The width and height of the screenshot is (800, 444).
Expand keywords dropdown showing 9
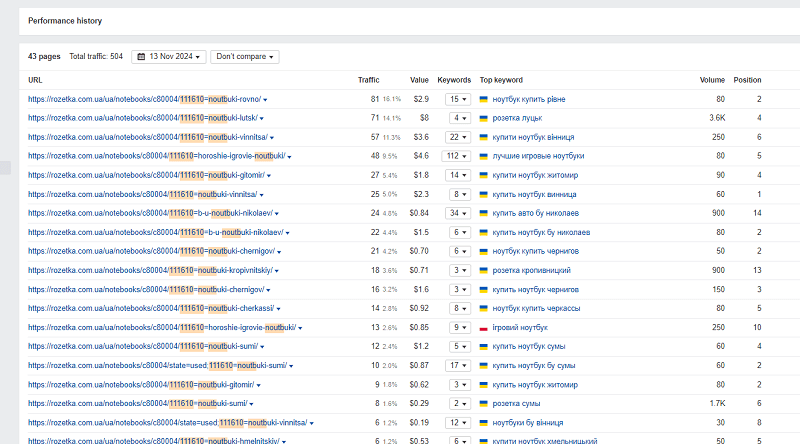460,328
